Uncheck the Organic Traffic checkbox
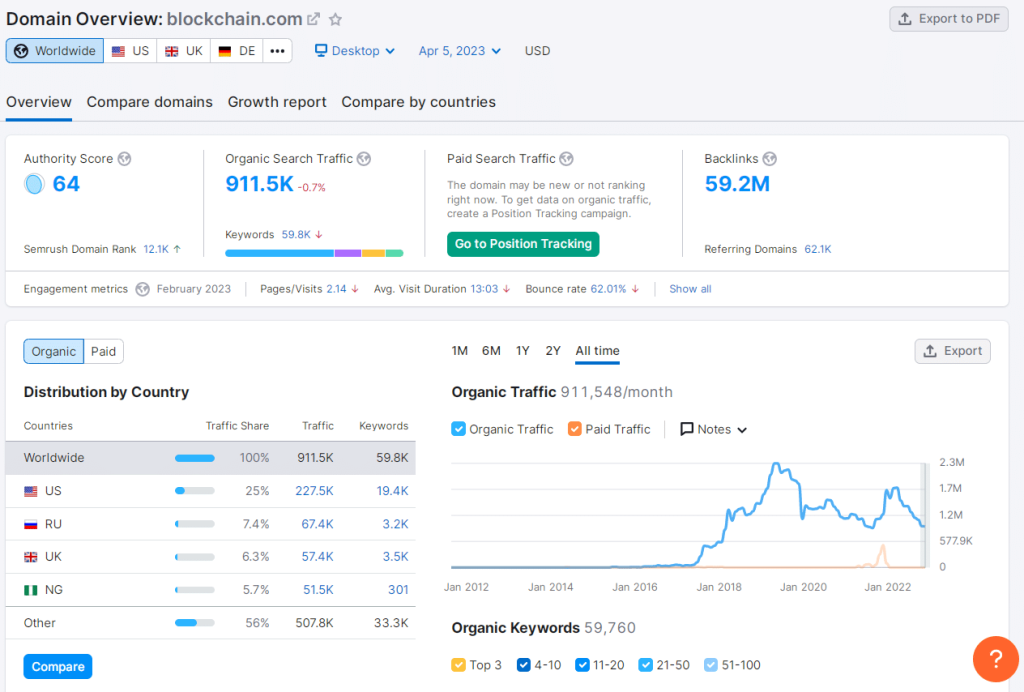The height and width of the screenshot is (692, 1024). (459, 429)
